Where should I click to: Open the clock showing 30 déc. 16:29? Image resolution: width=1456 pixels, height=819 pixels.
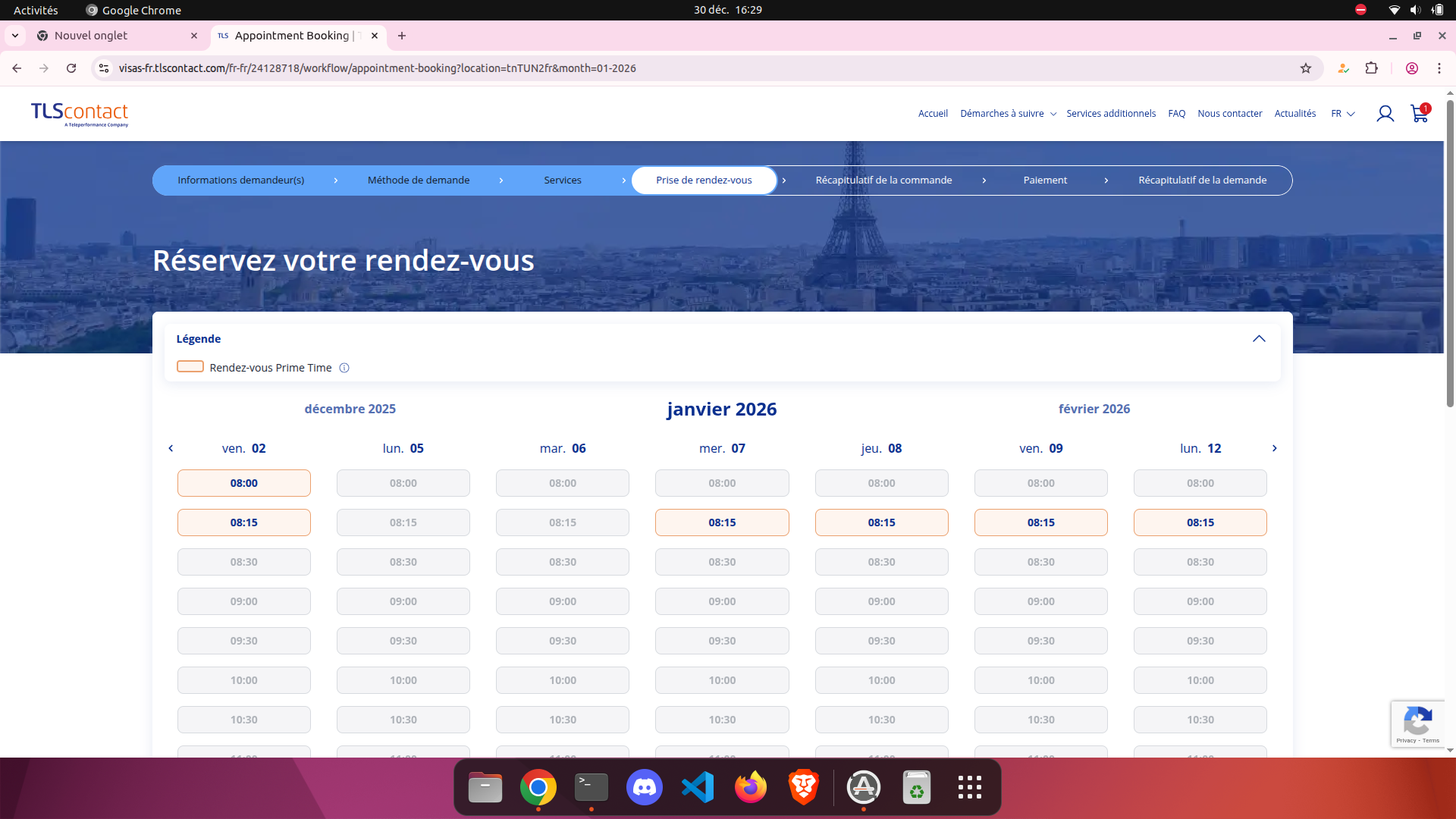[727, 10]
